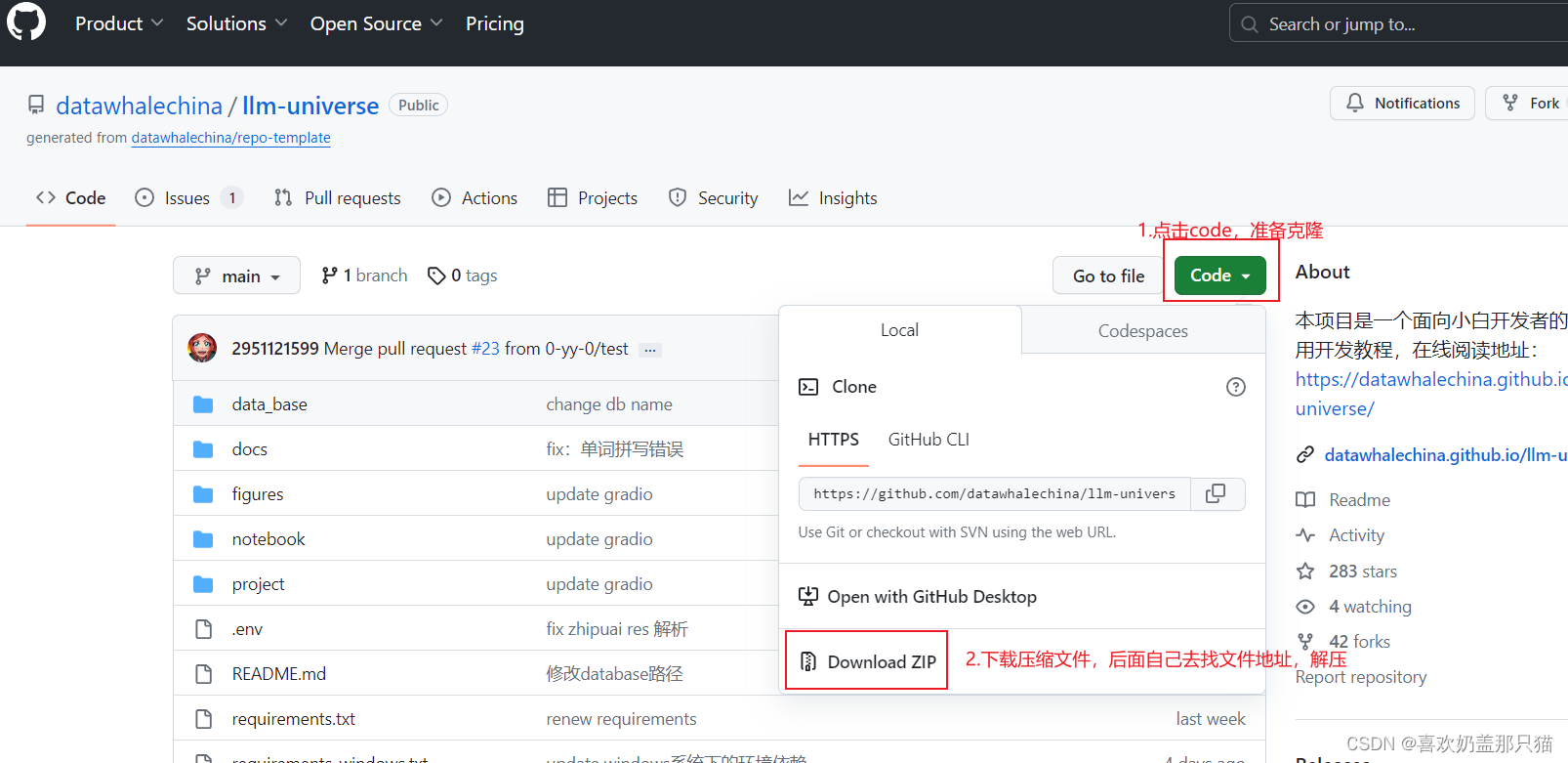Click the Fork icon

[1510, 103]
